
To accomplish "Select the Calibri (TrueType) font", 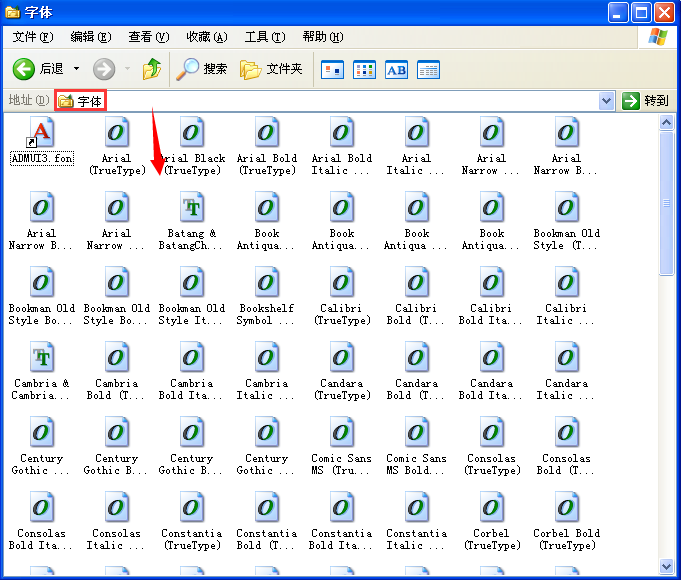I will (341, 297).
